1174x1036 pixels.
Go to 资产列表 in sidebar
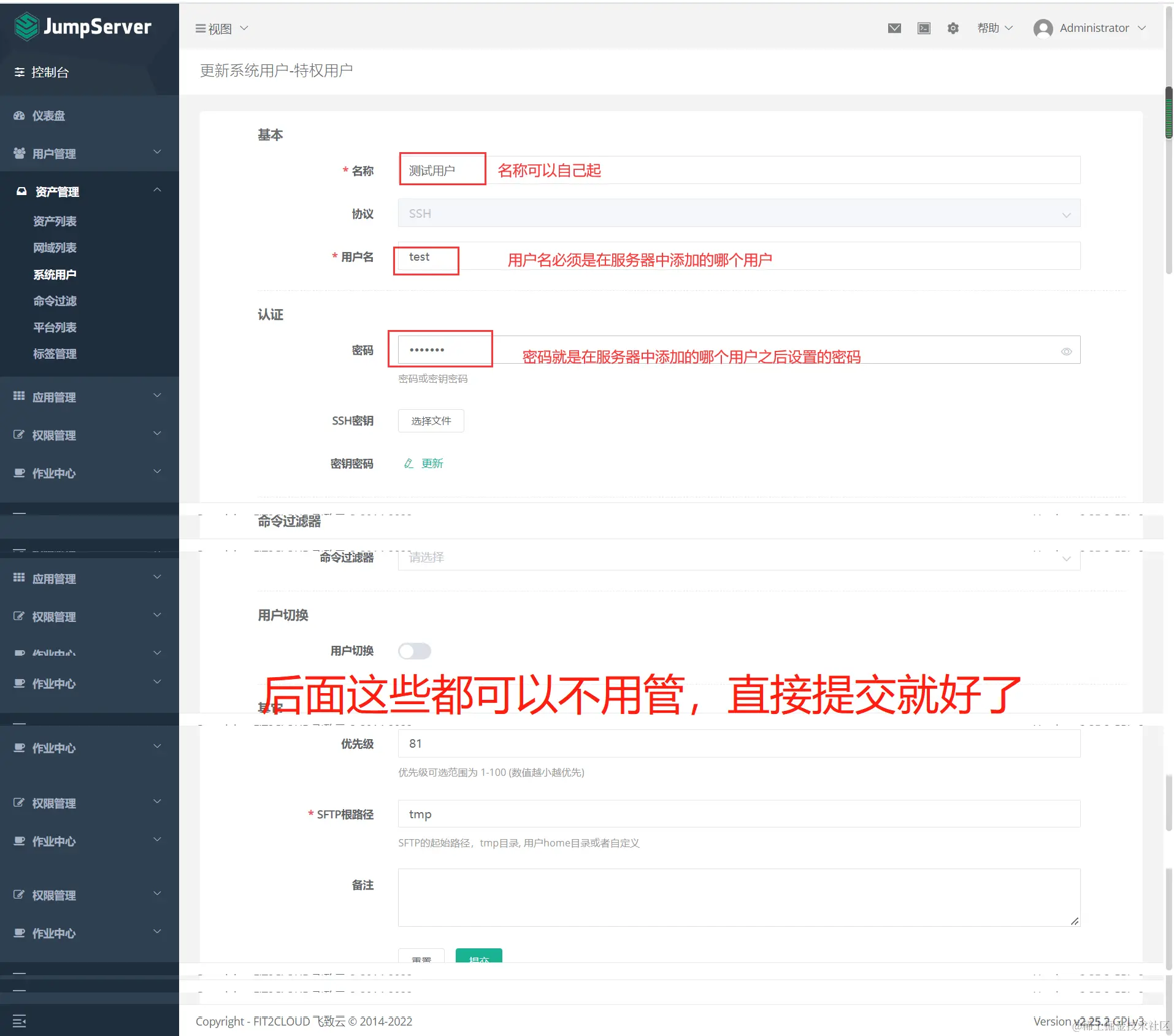(x=55, y=221)
